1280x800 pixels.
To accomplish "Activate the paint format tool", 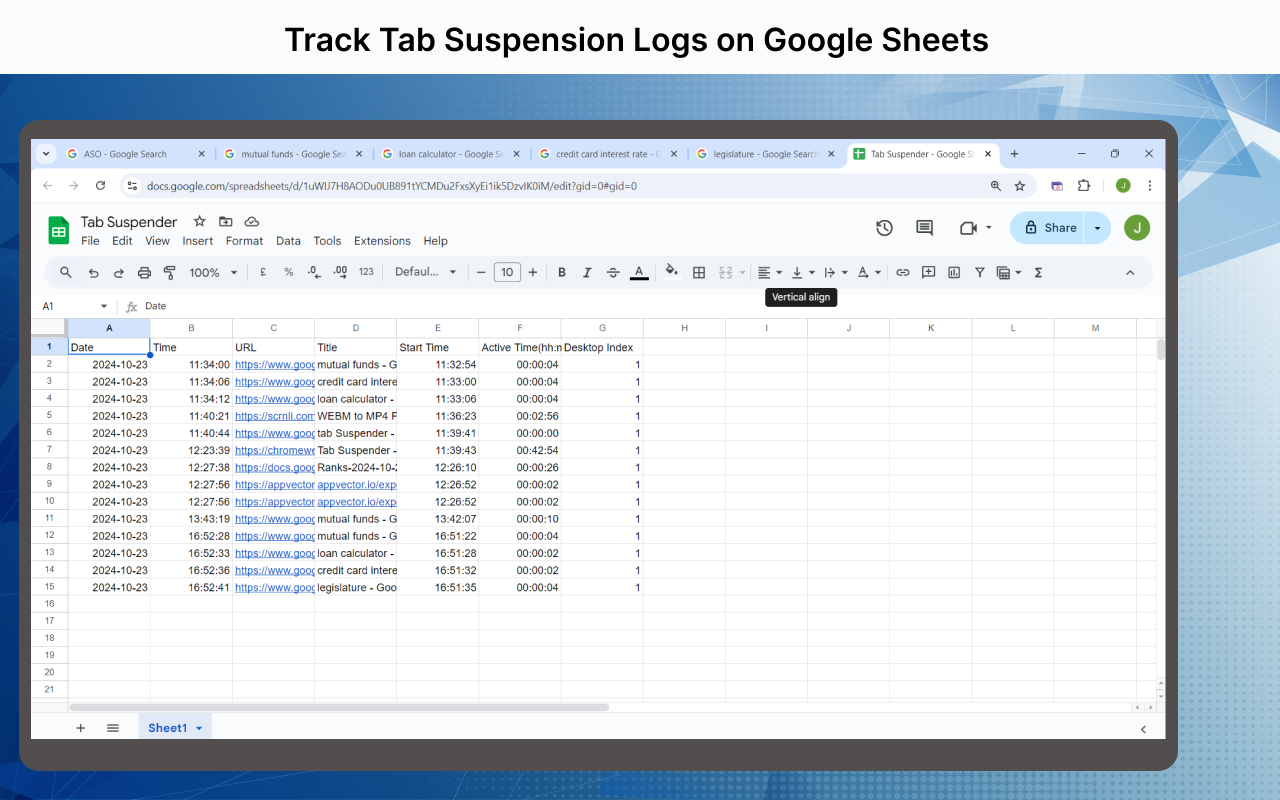I will tap(169, 272).
